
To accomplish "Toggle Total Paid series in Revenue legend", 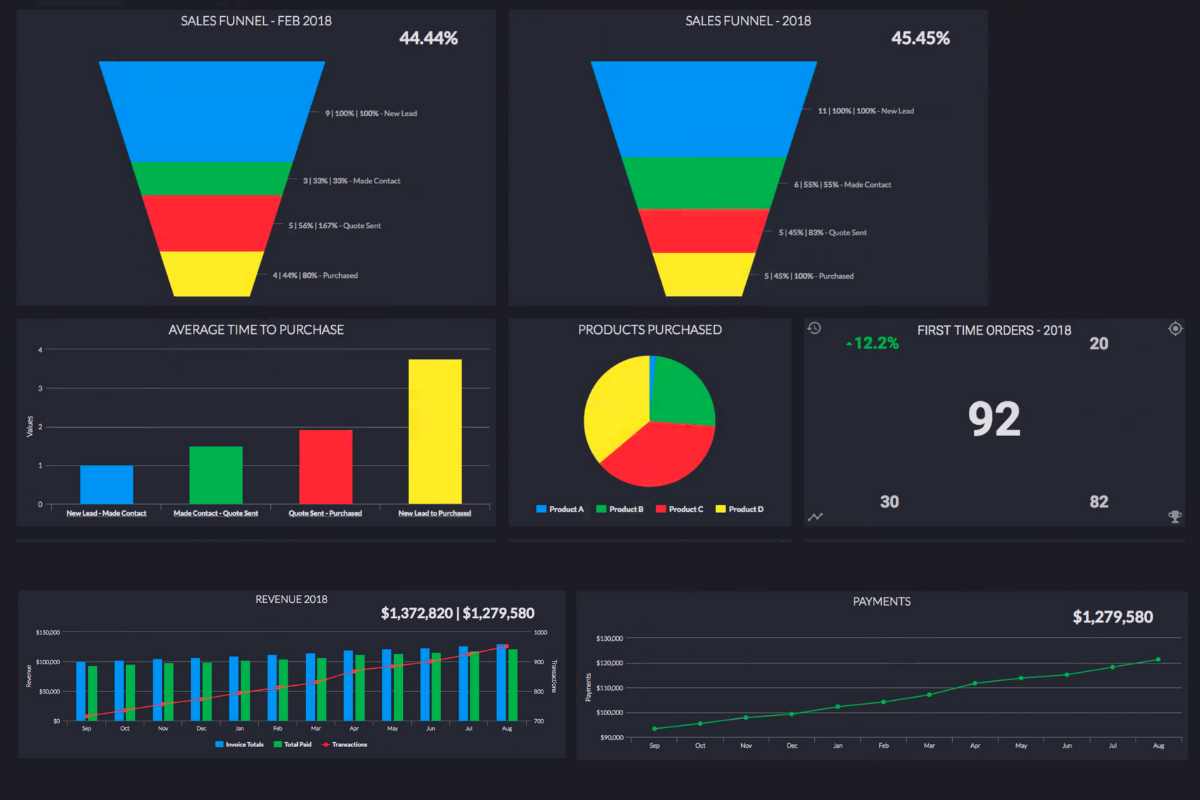I will [x=295, y=744].
